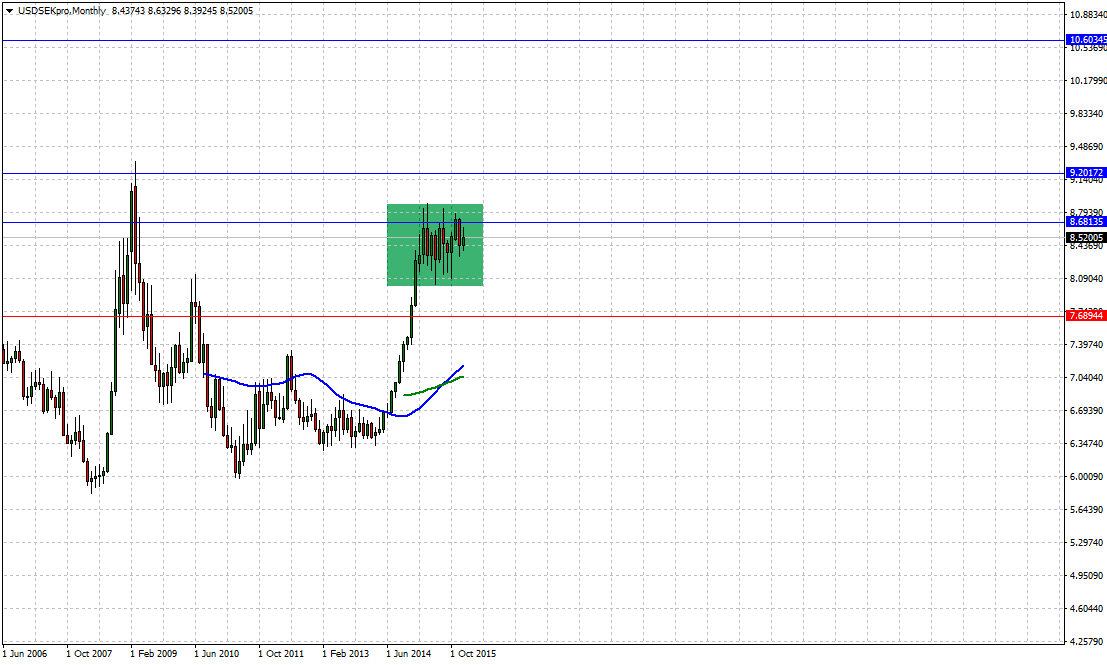Click the small triangle arrow beside USDSEKpro

(9, 11)
